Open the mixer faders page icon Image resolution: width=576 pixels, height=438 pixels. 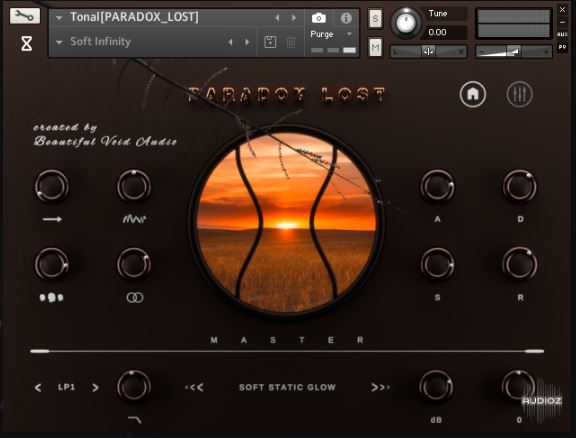519,94
